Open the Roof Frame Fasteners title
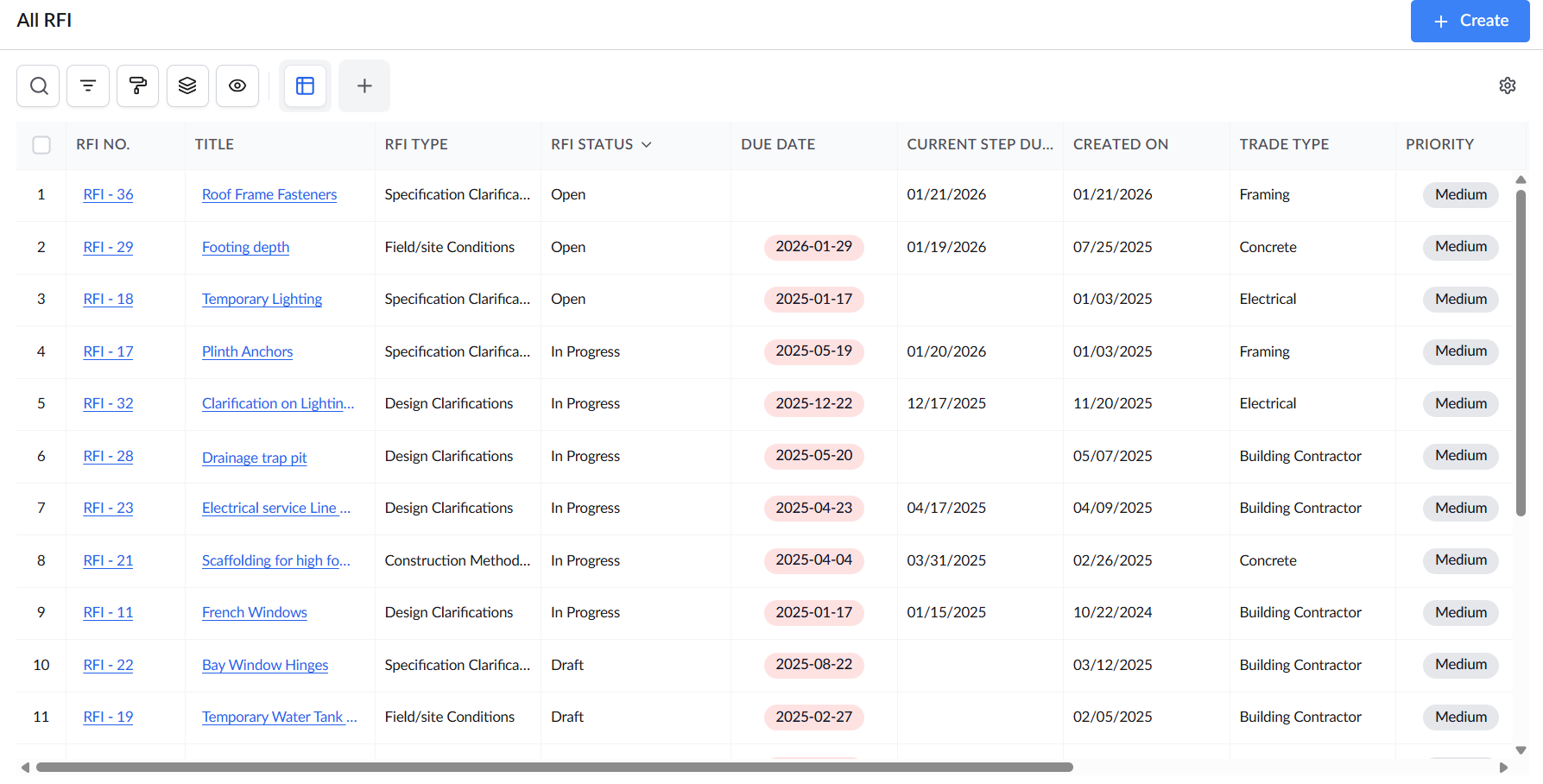 (x=269, y=194)
